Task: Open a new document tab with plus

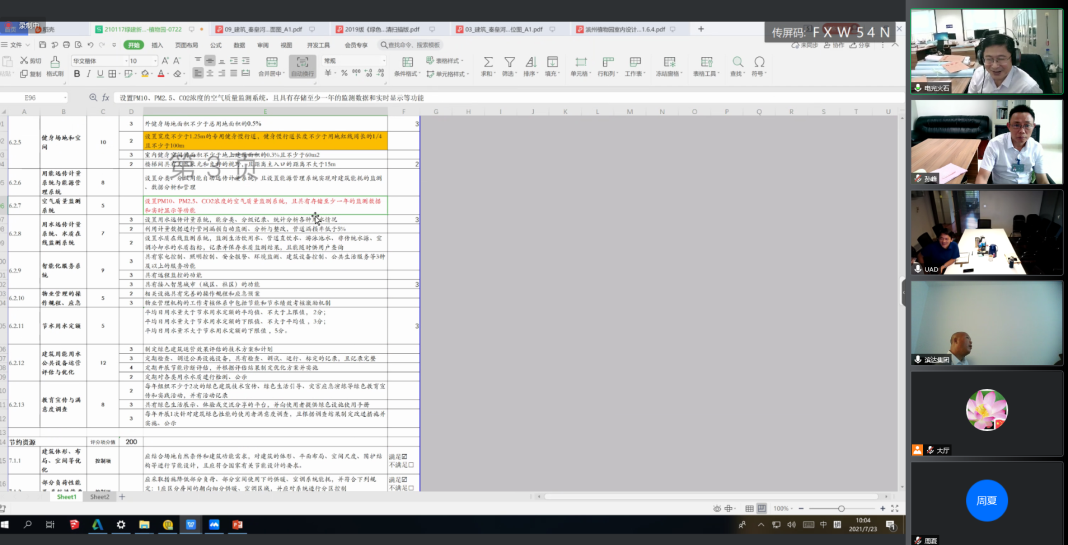Action: click(x=701, y=29)
